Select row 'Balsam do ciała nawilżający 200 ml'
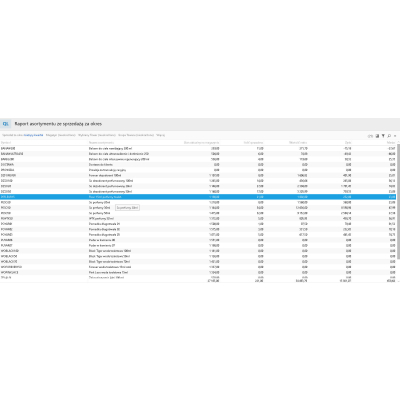The image size is (400, 400). click(198, 148)
